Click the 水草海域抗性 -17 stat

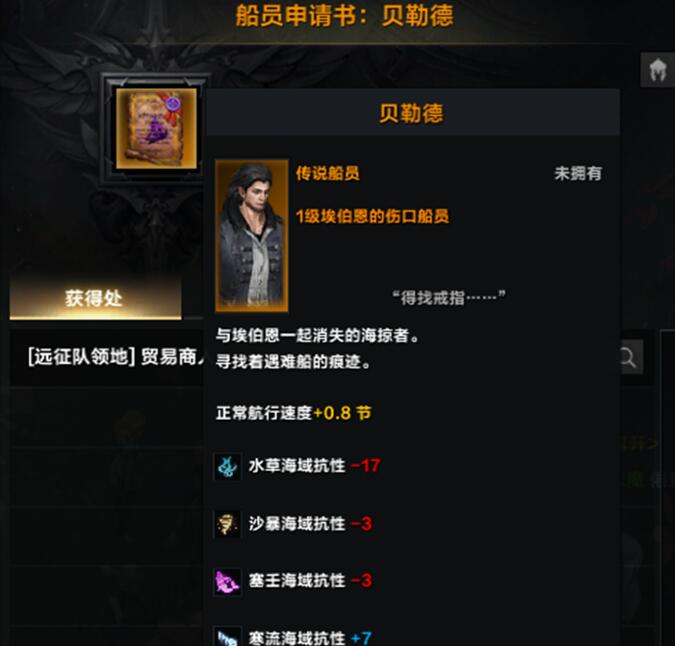pyautogui.click(x=314, y=466)
